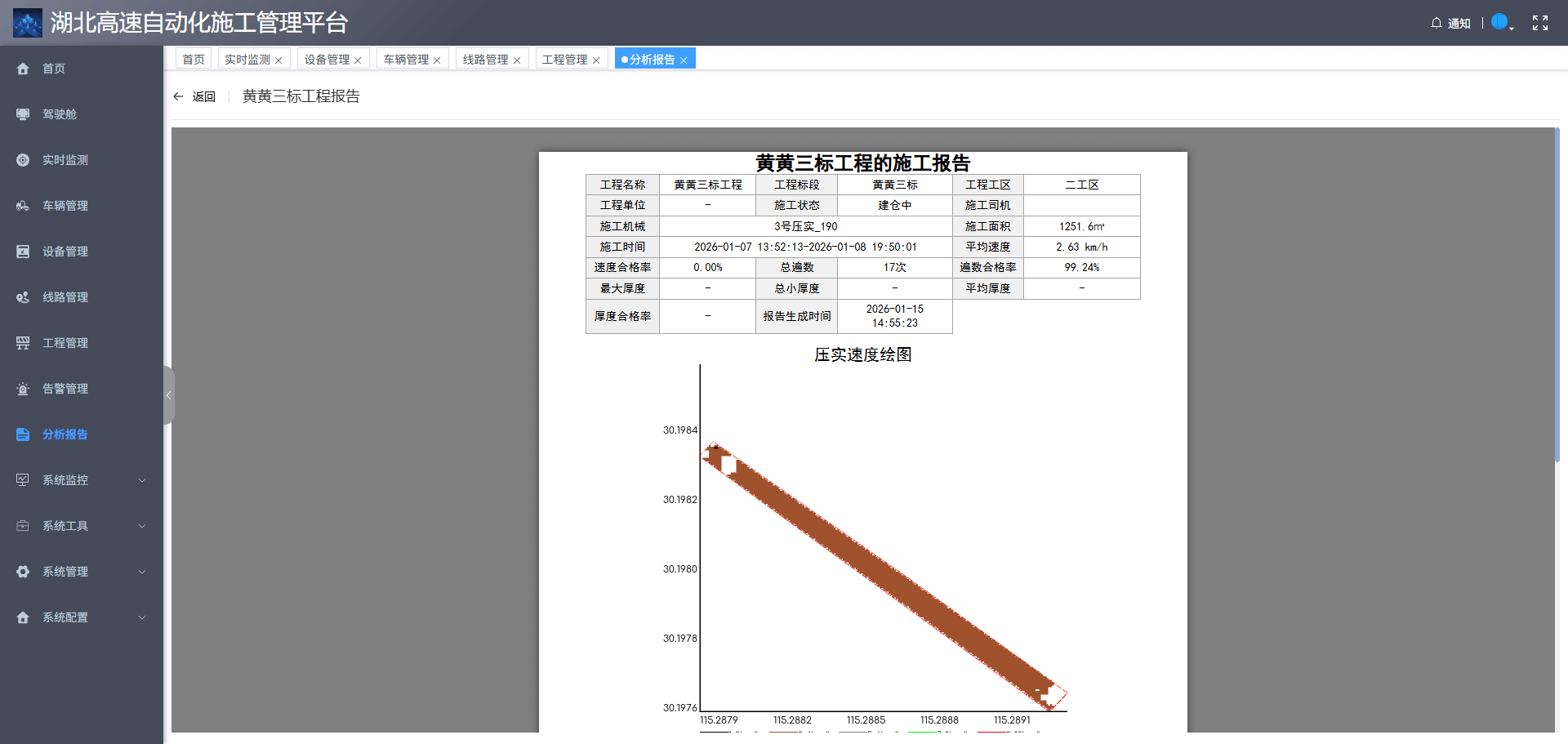This screenshot has height=744, width=1568.
Task: Click the 返回 back button
Action: (196, 96)
